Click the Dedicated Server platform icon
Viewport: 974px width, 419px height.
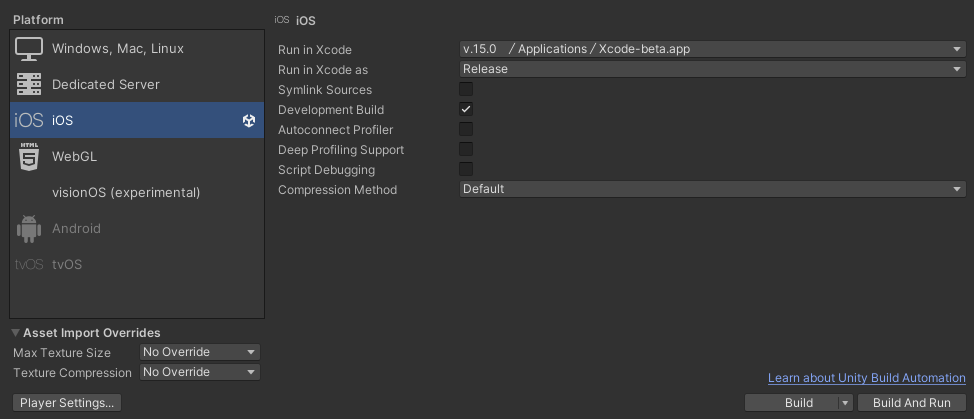[29, 84]
